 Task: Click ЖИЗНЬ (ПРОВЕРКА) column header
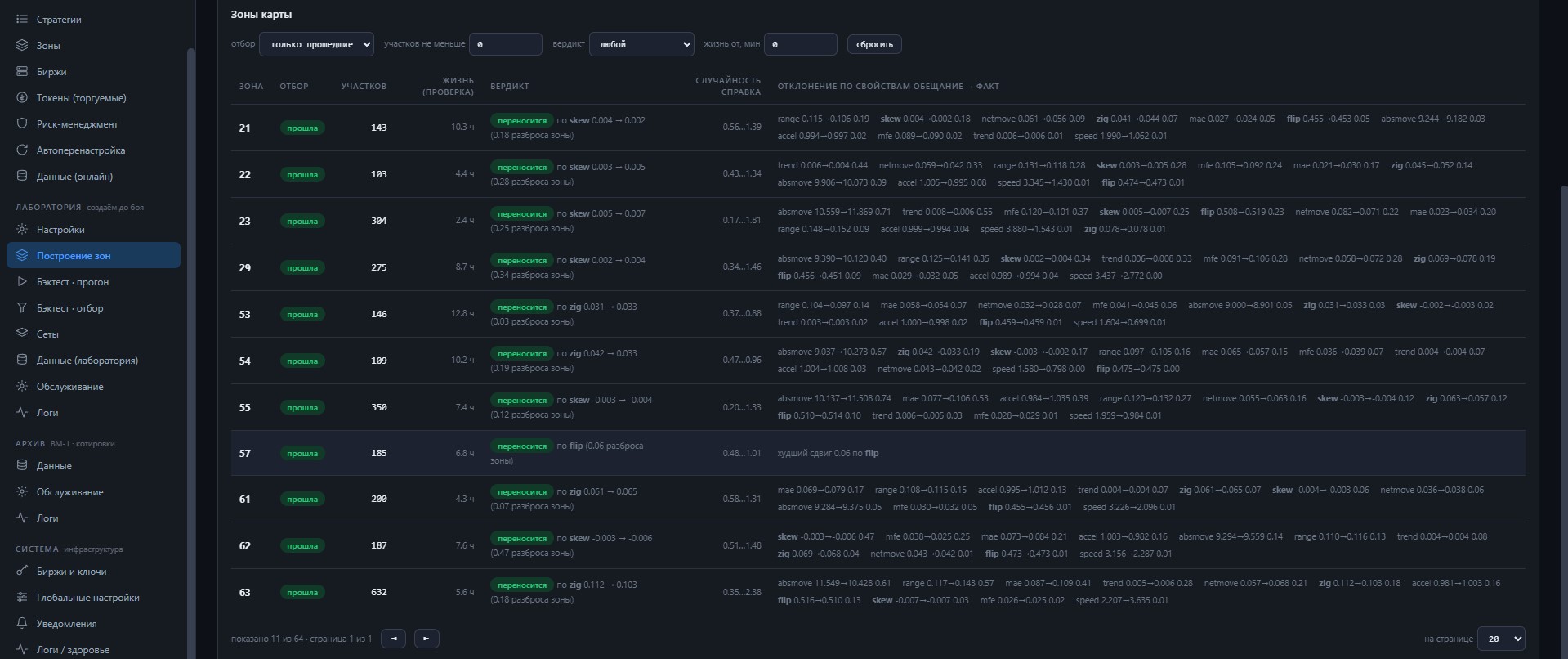[x=448, y=86]
